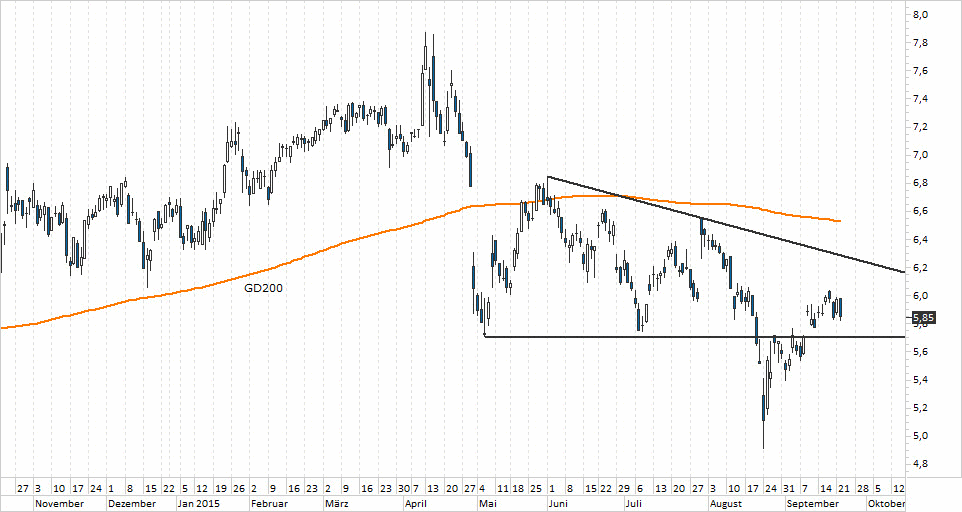Click the März month label

click(338, 504)
